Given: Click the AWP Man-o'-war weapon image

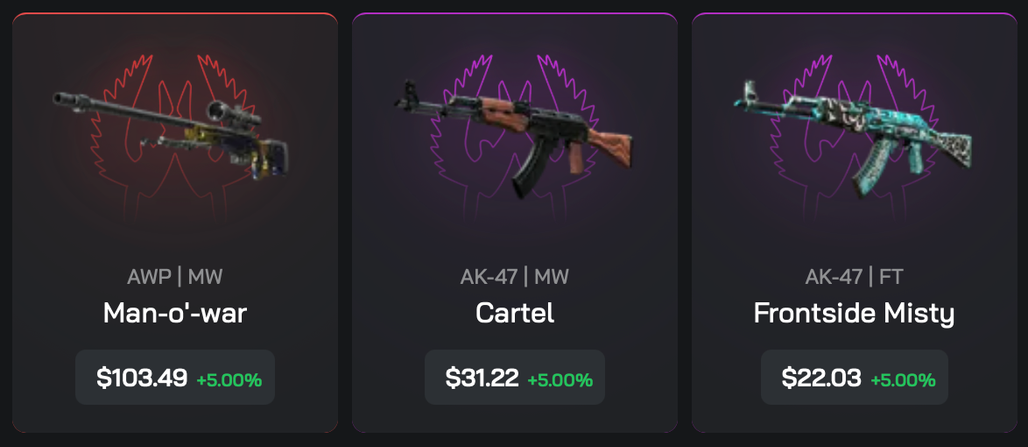Looking at the screenshot, I should click(170, 136).
